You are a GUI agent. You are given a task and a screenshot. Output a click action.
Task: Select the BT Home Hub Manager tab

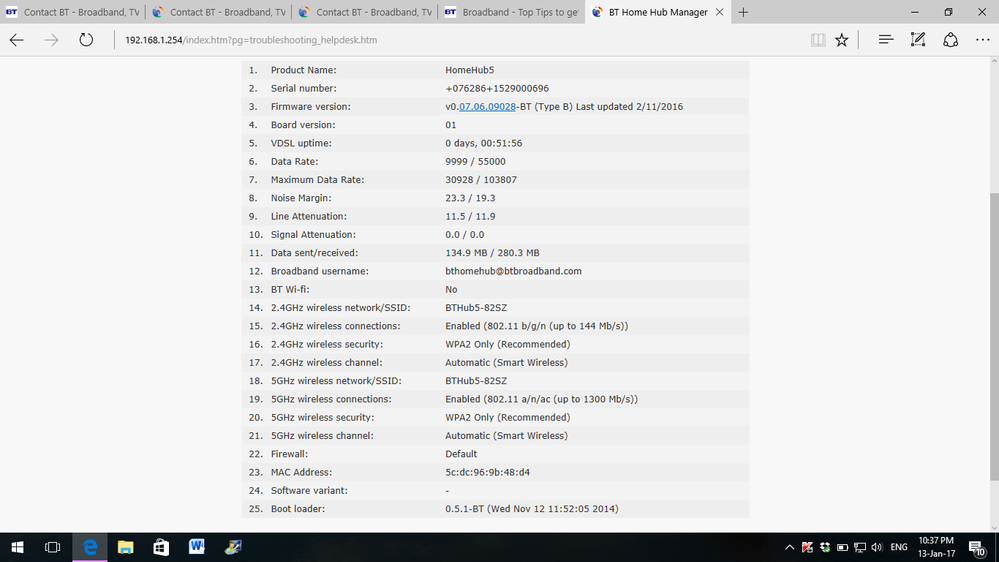650,12
